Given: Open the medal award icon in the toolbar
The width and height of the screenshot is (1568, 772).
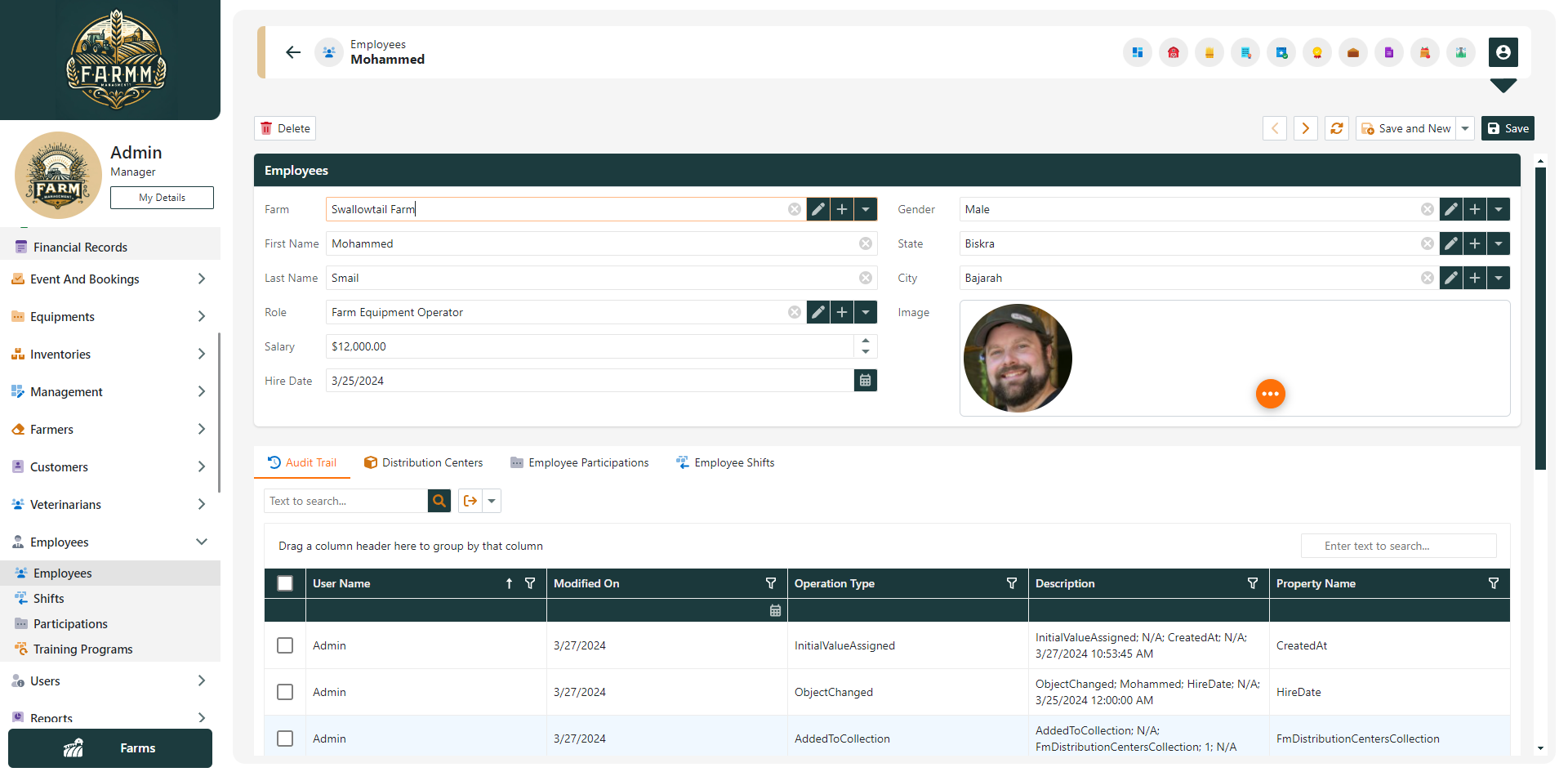Looking at the screenshot, I should pyautogui.click(x=1317, y=52).
